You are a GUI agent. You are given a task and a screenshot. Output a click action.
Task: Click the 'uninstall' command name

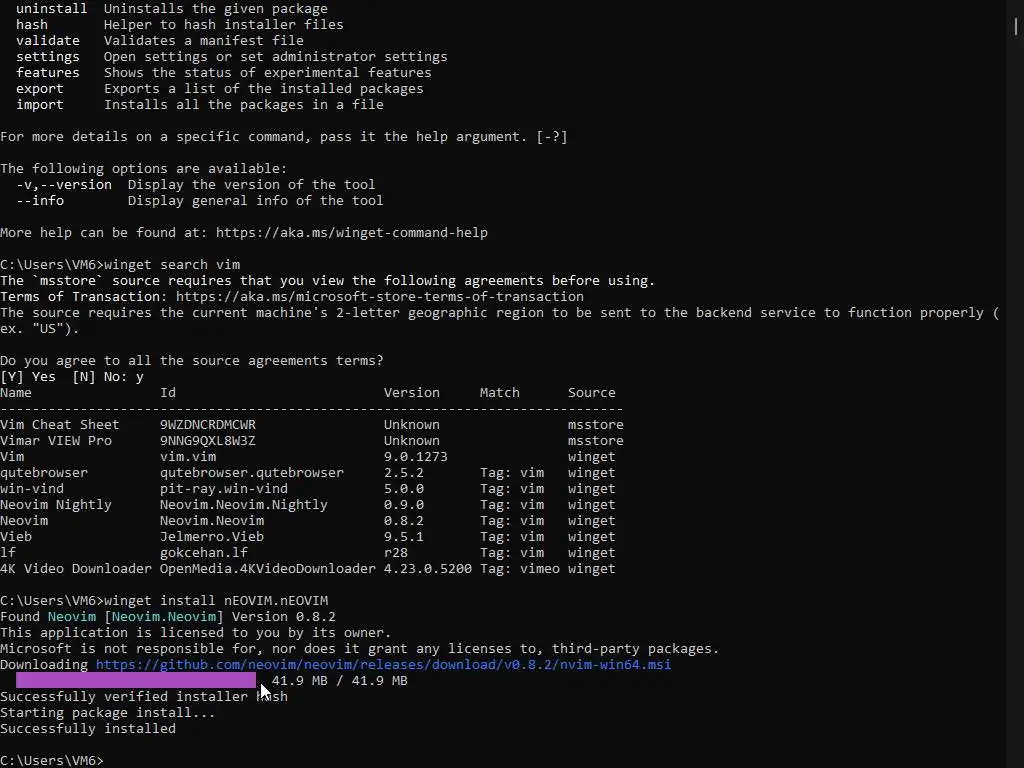click(52, 8)
